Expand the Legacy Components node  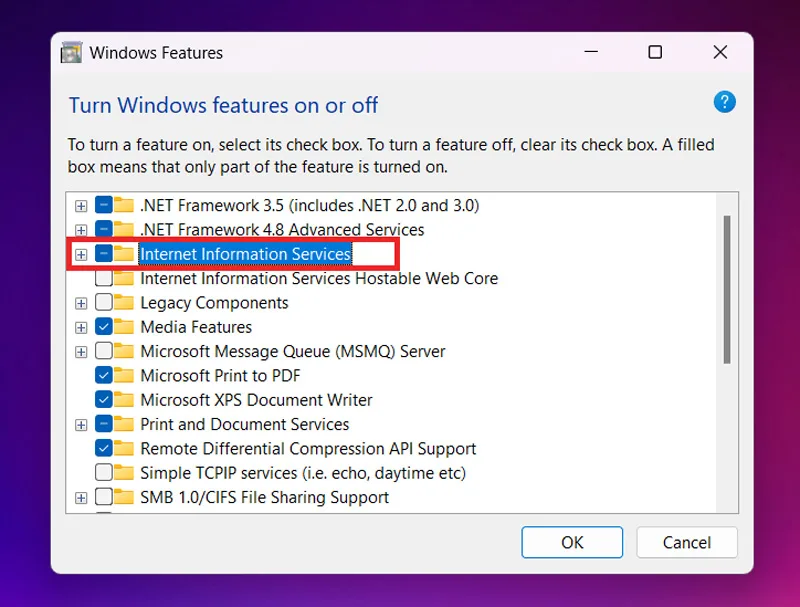pos(81,303)
